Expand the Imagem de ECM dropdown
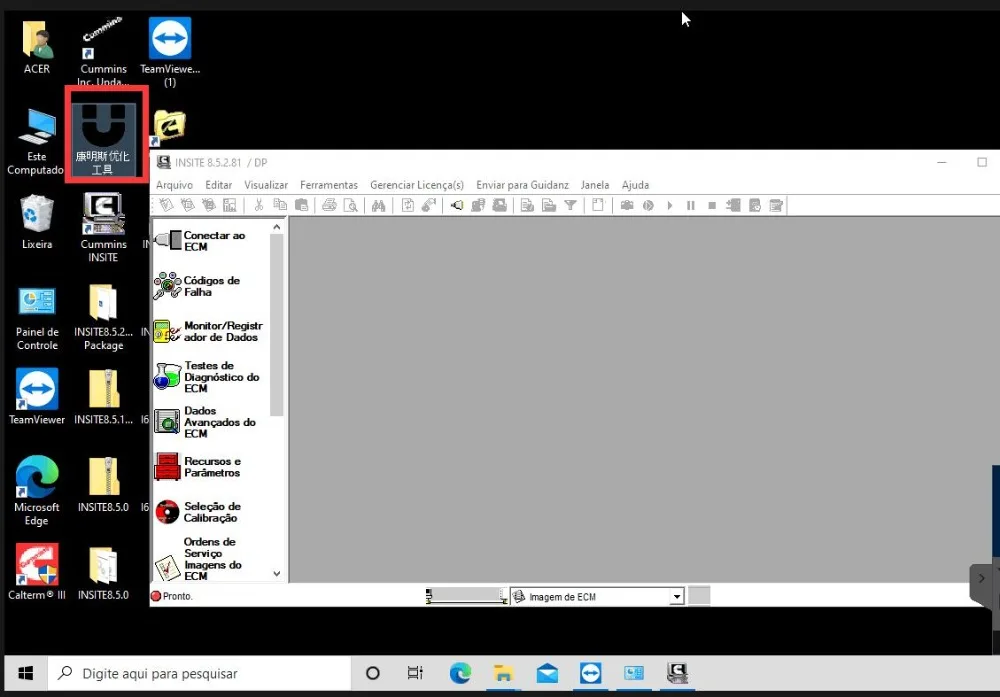 (677, 596)
